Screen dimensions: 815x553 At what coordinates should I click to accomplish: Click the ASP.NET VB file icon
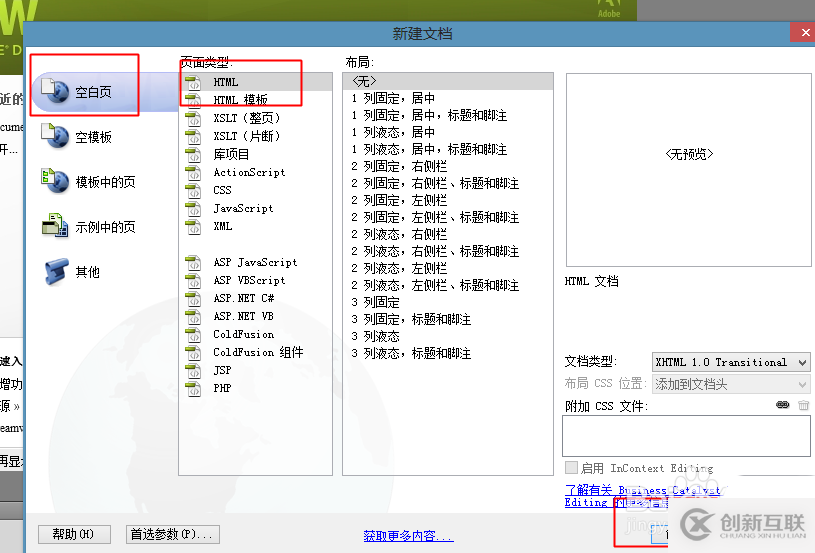(193, 316)
